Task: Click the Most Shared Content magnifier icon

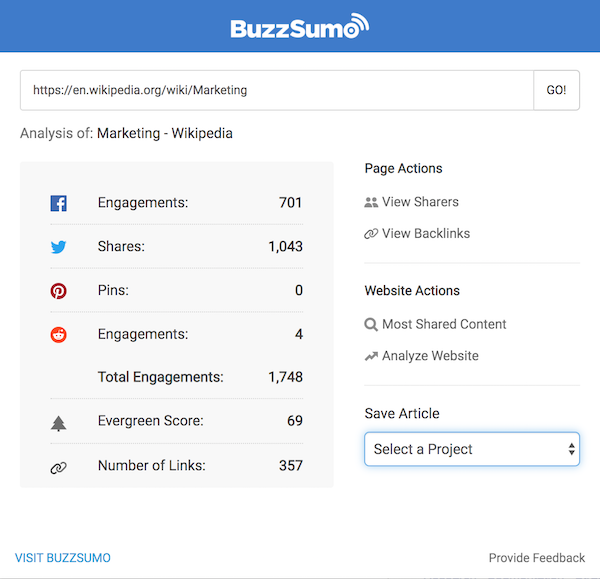Action: pyautogui.click(x=371, y=324)
